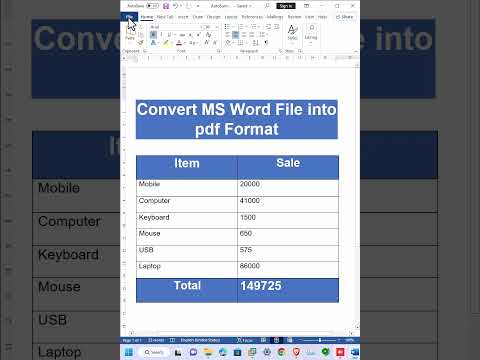Viewport: 480px width, 360px height.
Task: Open the Font dialog launcher
Action: (219, 51)
